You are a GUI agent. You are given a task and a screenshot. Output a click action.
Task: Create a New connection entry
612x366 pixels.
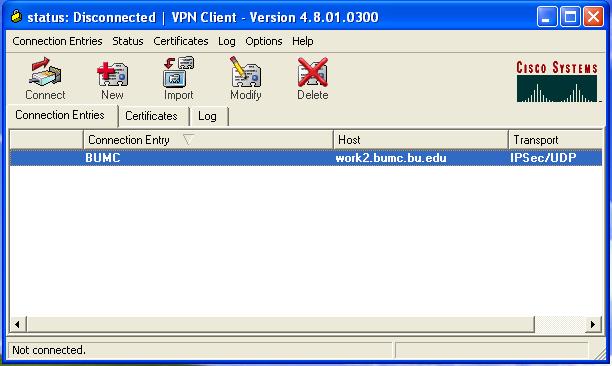coord(112,79)
